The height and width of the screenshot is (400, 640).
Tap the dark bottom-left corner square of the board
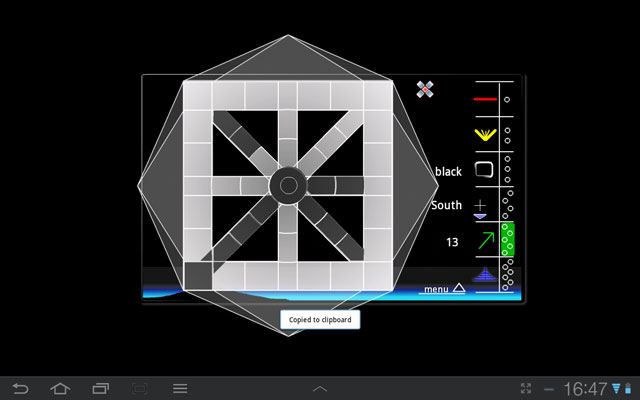[x=198, y=276]
